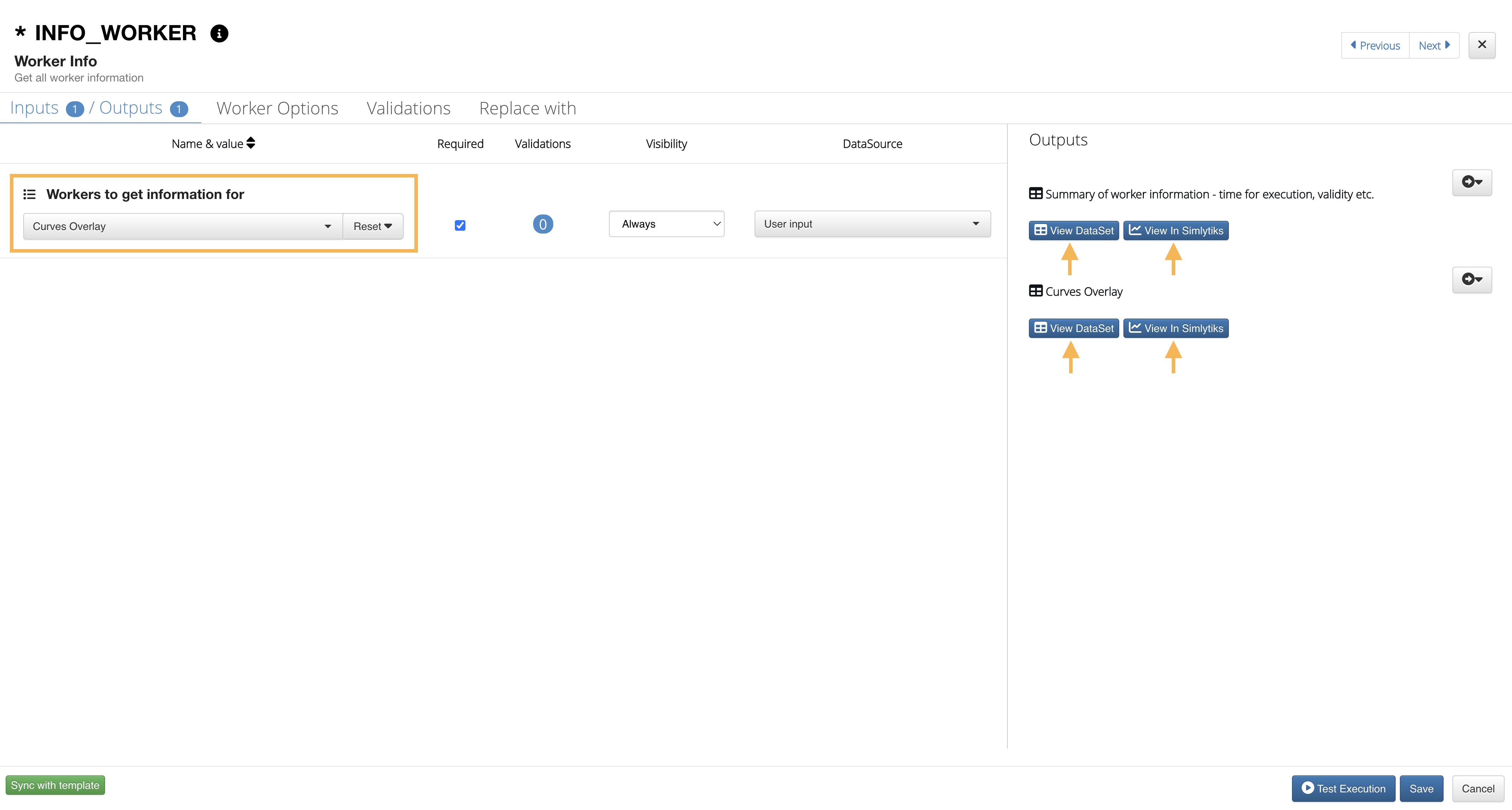Open arrow options menu for Curves Overlay output

click(1471, 280)
